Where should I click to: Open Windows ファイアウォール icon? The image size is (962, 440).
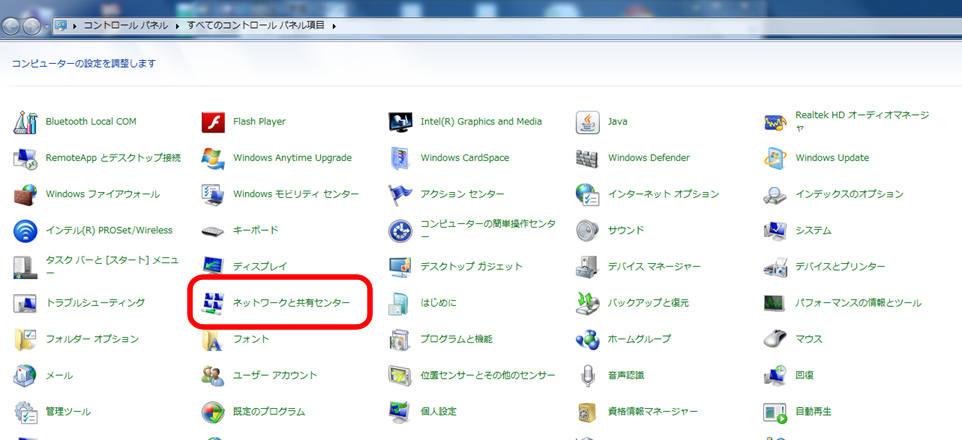click(25, 195)
